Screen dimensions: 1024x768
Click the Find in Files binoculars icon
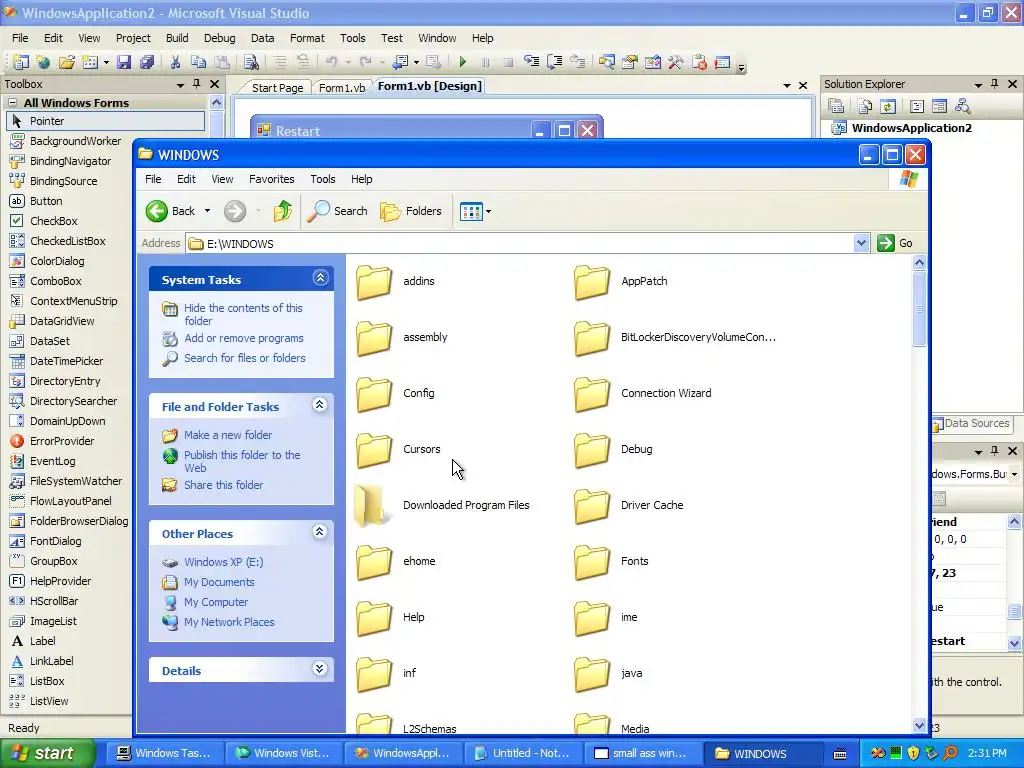pos(251,62)
